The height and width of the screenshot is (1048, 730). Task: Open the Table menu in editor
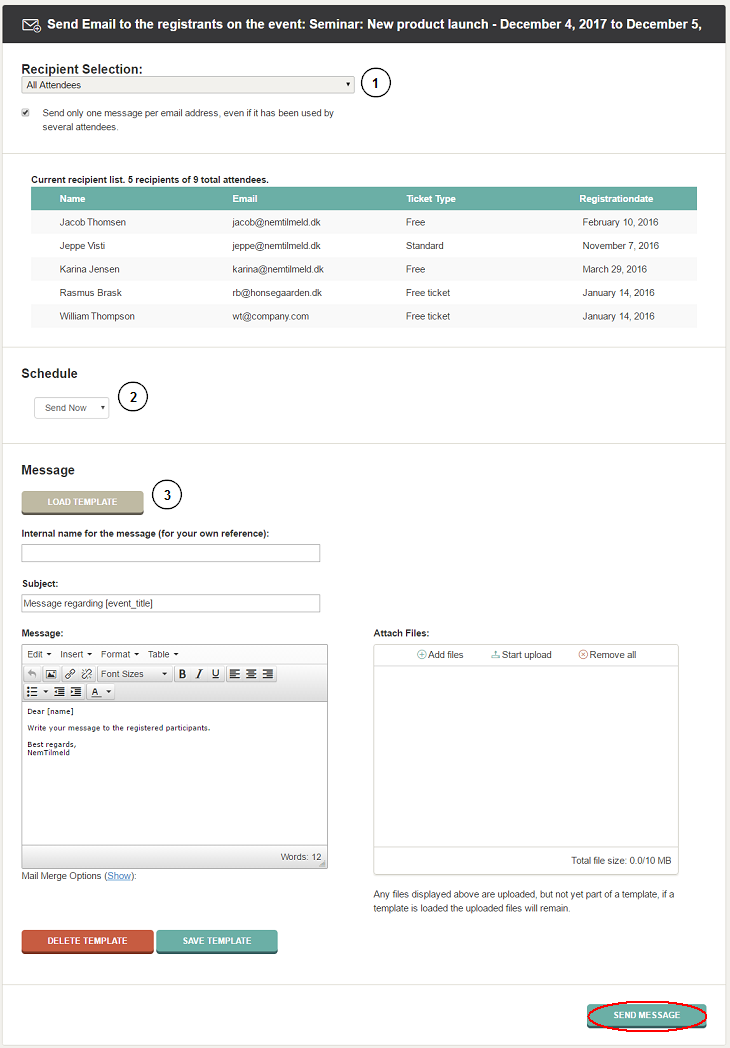tap(162, 654)
